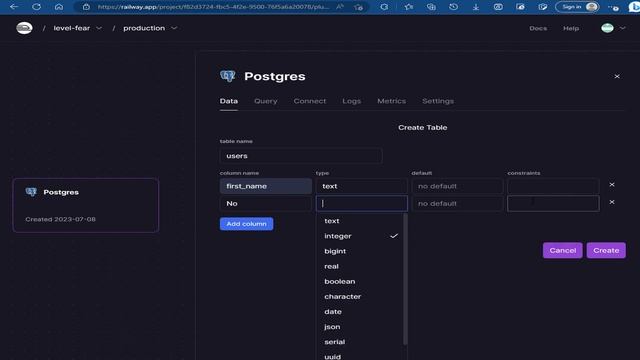This screenshot has height=360, width=640.
Task: Click Sign in browser profile button
Action: coord(578,7)
